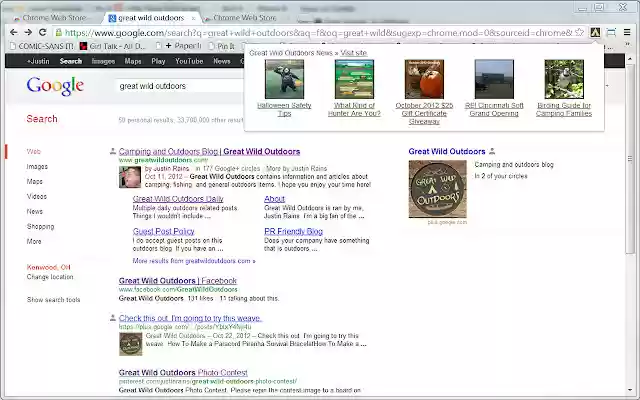Open Birding Guide for Camping Families link
The height and width of the screenshot is (400, 640).
pos(564,109)
